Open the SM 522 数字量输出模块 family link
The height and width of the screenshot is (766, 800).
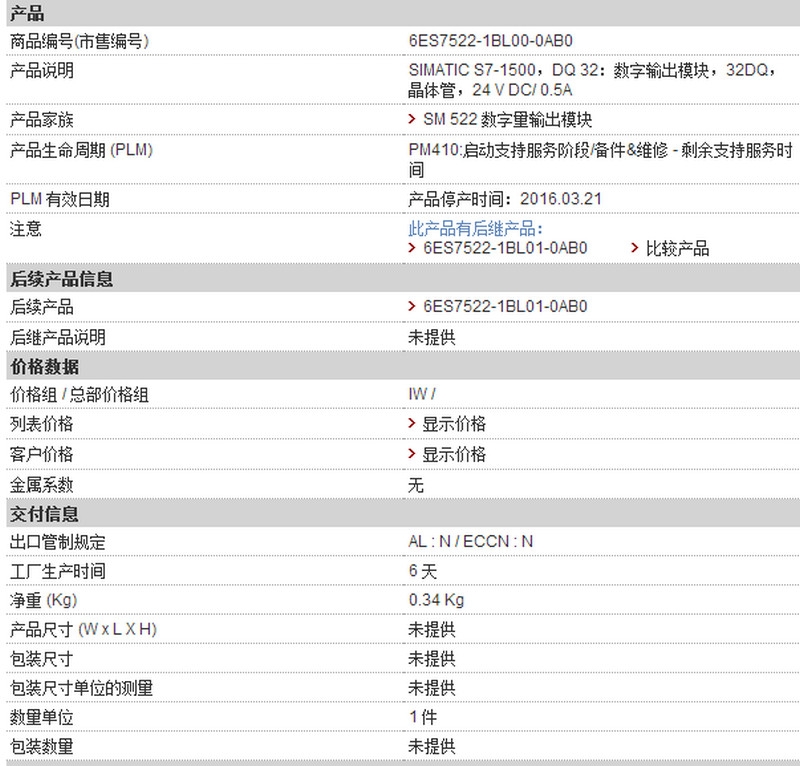click(x=507, y=120)
